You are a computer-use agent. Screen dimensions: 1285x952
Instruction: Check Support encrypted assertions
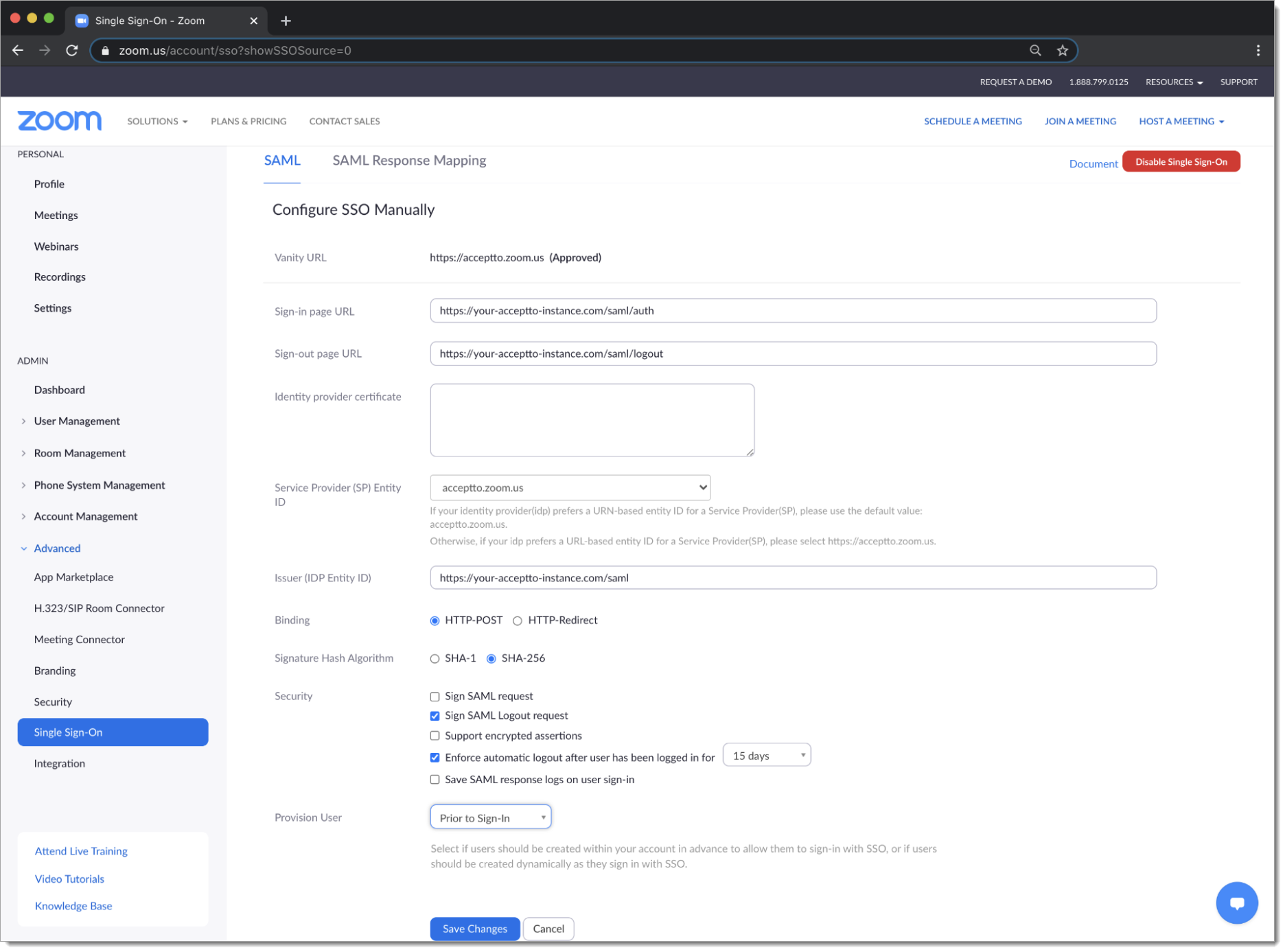[x=435, y=736]
